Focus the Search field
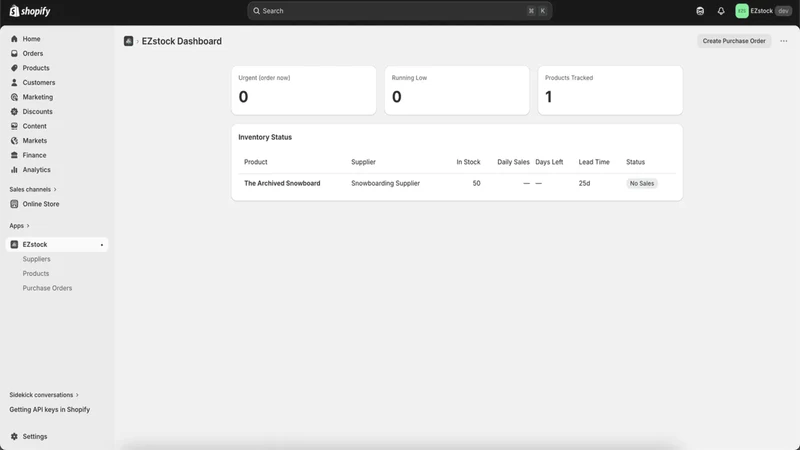The width and height of the screenshot is (800, 450). (x=399, y=11)
